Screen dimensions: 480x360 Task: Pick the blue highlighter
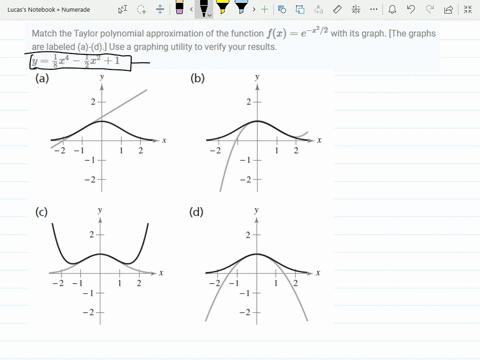pyautogui.click(x=241, y=7)
